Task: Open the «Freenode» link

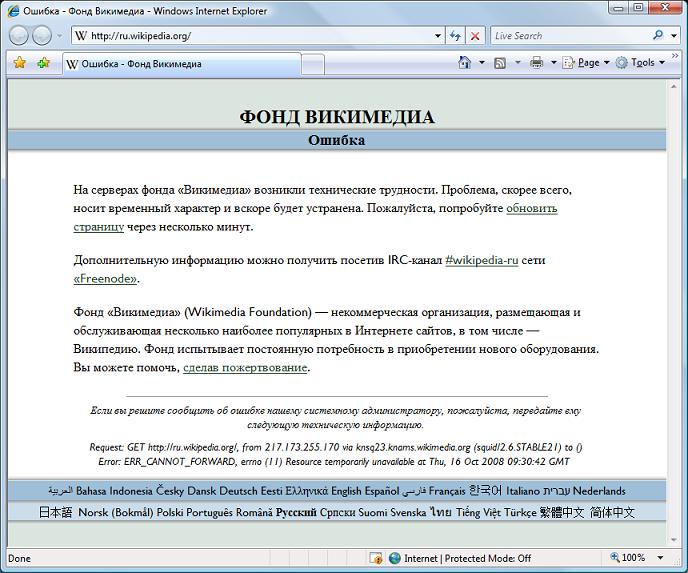Action: [105, 279]
